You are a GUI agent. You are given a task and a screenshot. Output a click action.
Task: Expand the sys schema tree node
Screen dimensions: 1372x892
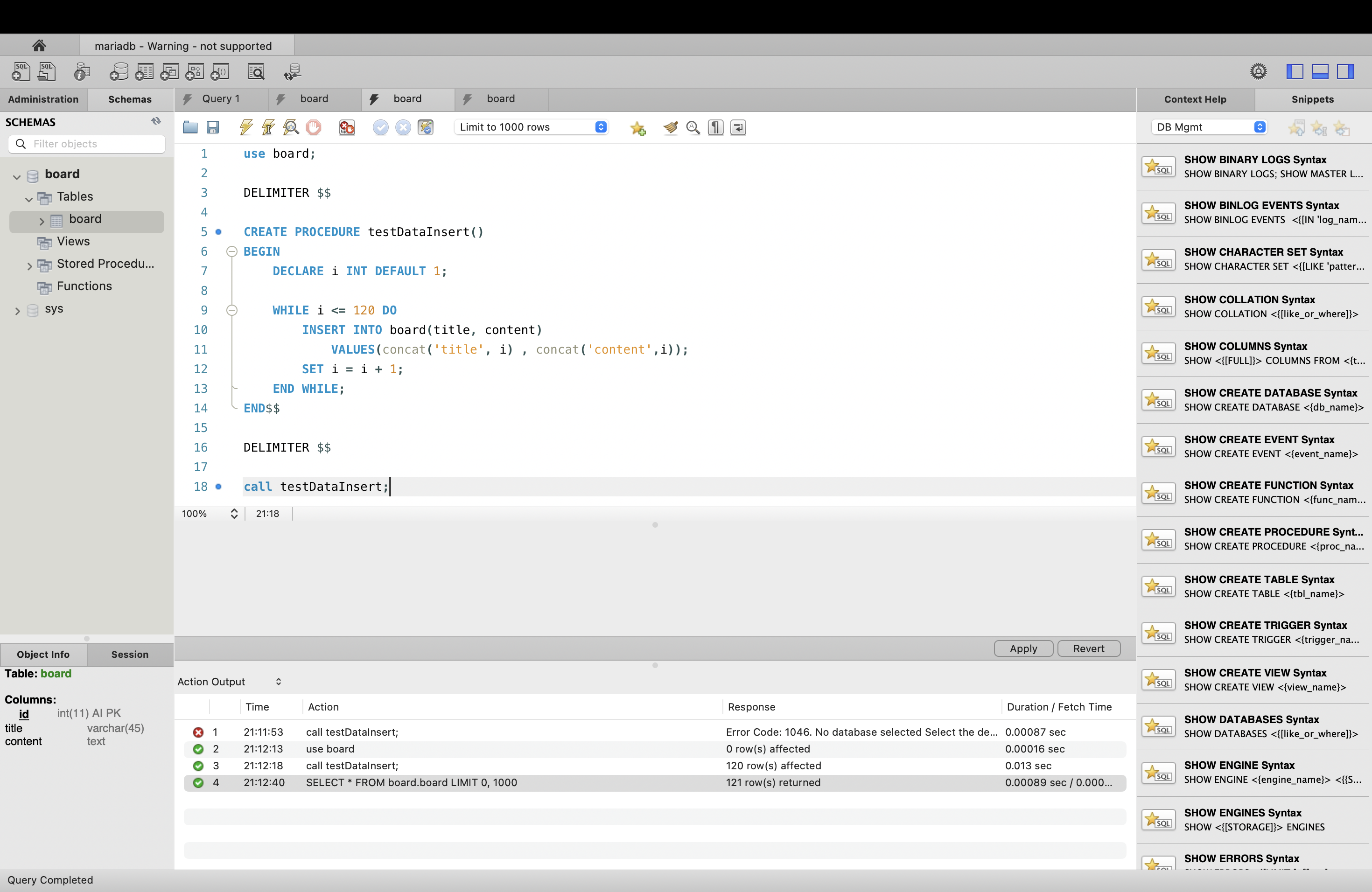(17, 311)
